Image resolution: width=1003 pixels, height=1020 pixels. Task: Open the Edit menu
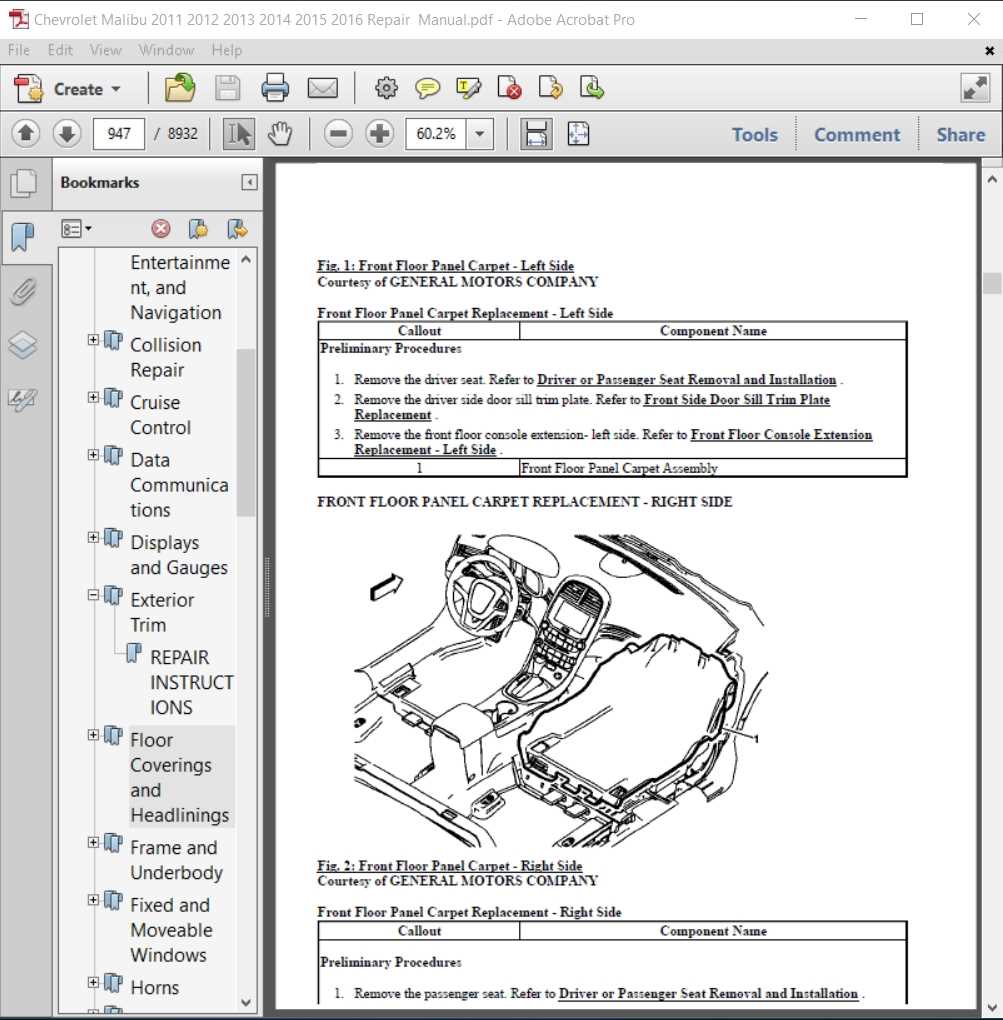click(60, 50)
